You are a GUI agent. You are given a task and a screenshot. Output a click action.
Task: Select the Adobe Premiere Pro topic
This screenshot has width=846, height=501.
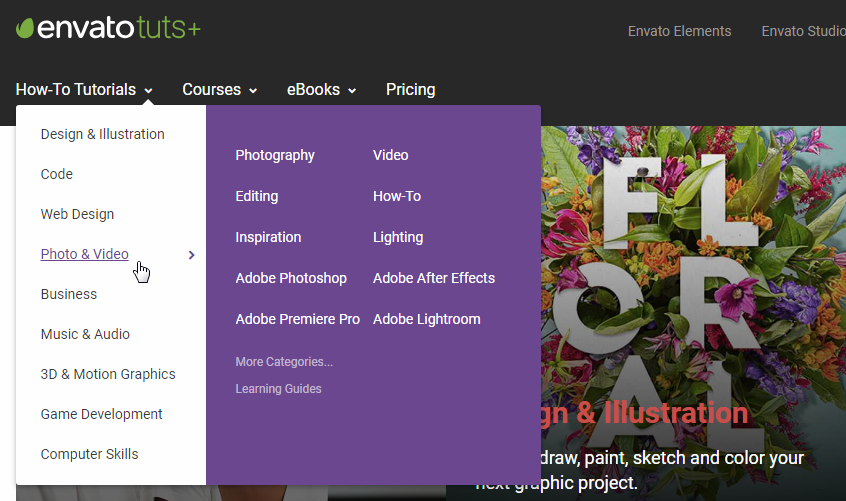(x=297, y=319)
